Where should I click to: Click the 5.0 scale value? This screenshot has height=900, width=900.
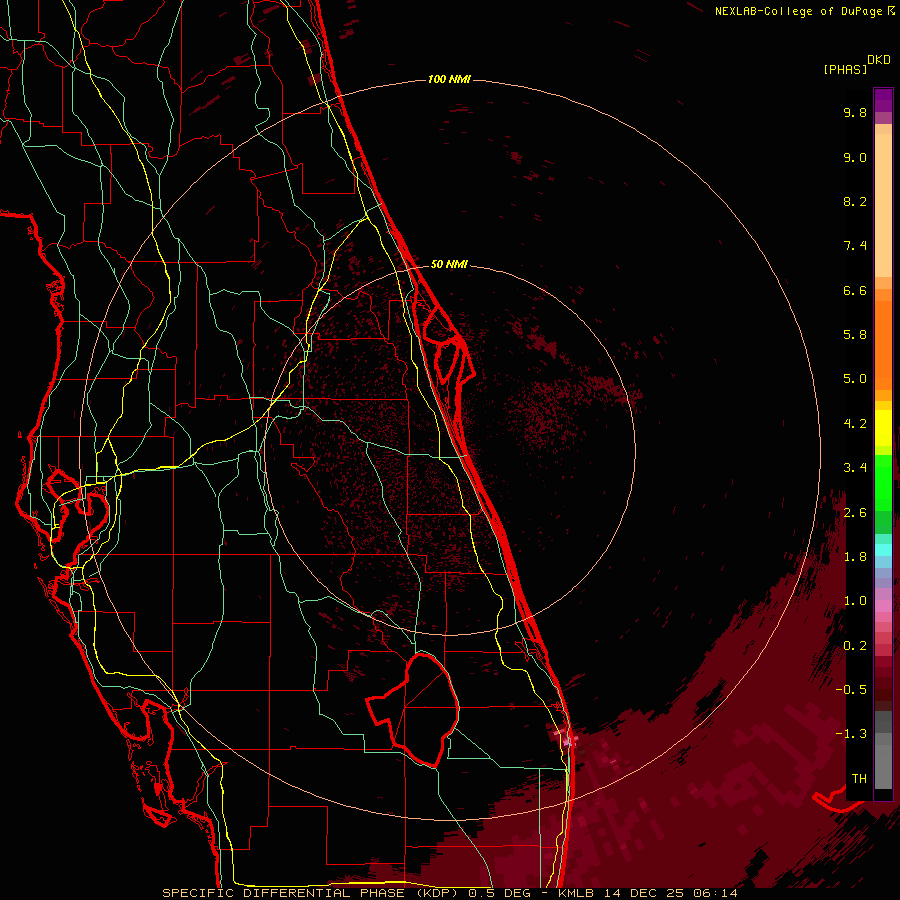[855, 379]
